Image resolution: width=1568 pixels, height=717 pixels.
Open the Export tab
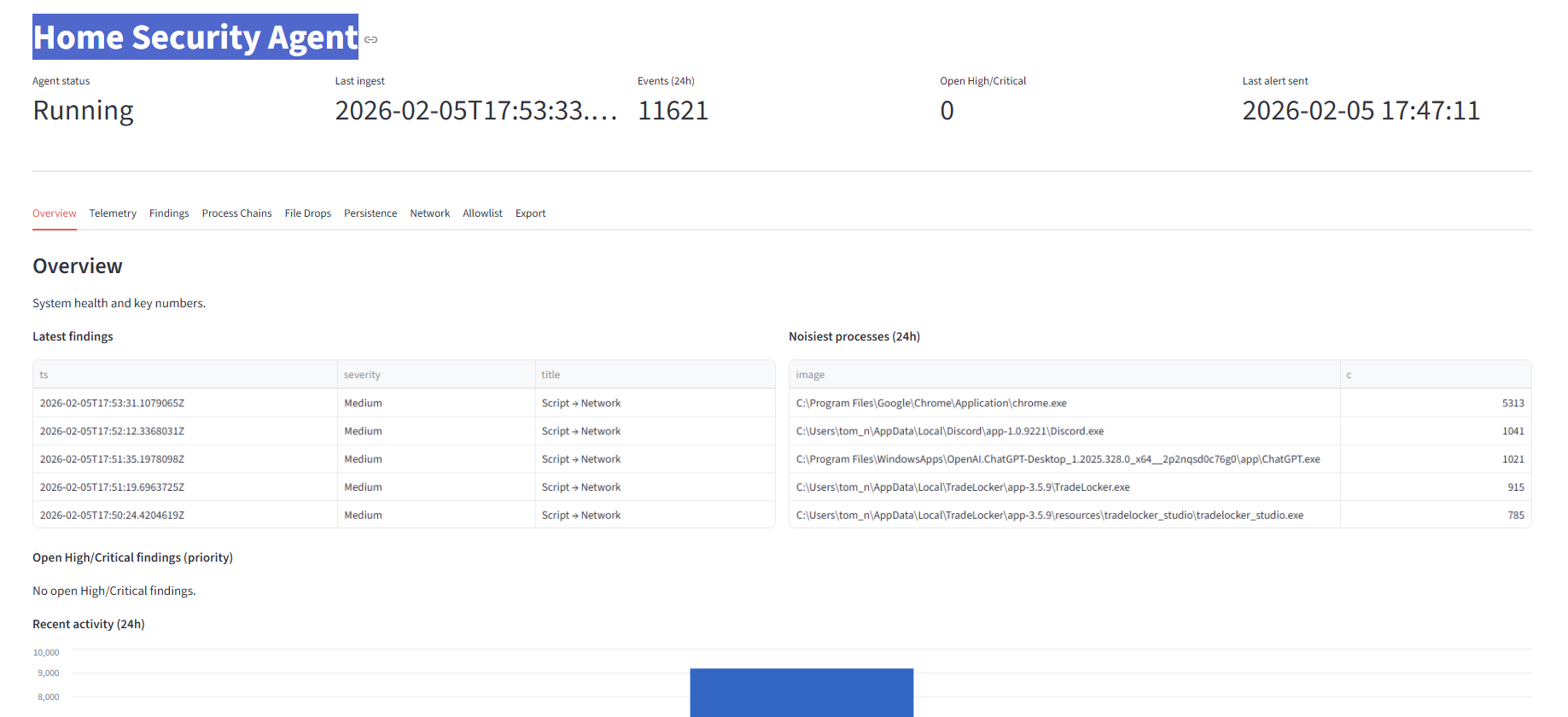530,213
